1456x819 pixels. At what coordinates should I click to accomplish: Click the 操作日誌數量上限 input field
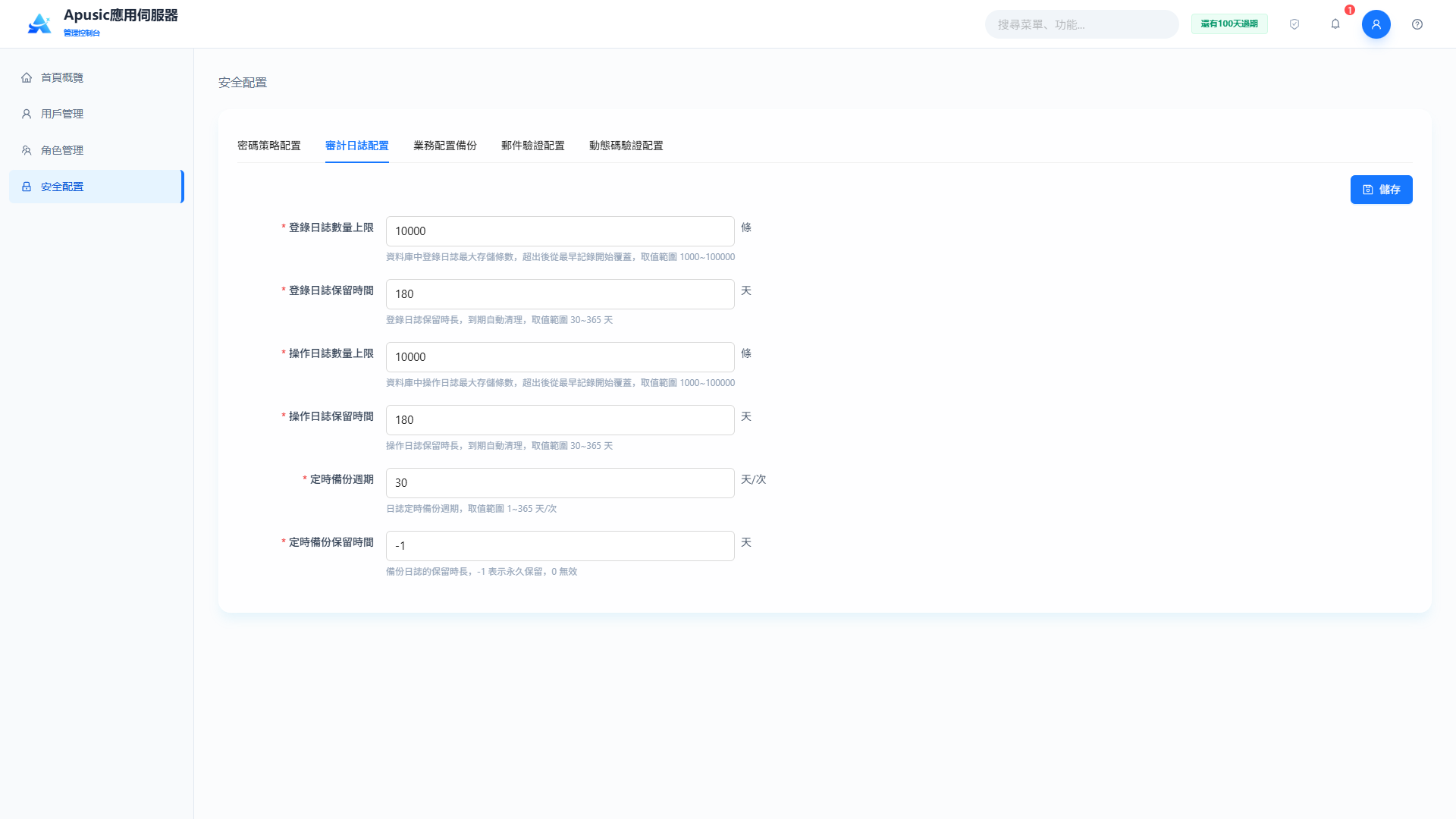(560, 357)
